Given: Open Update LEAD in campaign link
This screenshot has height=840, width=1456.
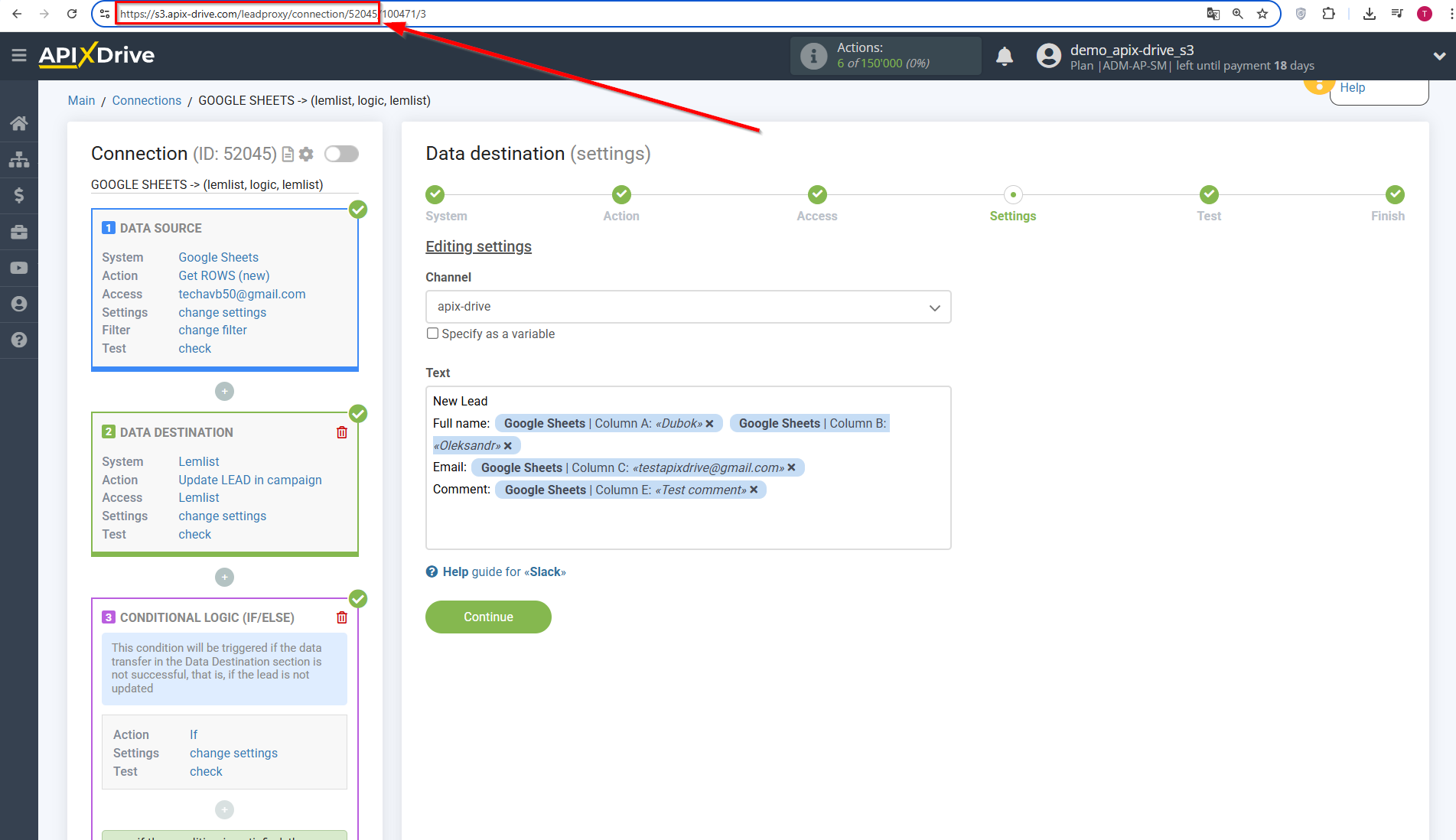Looking at the screenshot, I should [250, 480].
